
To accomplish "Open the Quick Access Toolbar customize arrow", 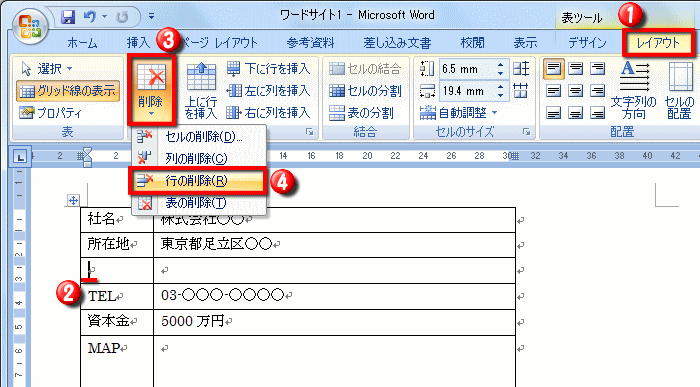I will tap(151, 17).
